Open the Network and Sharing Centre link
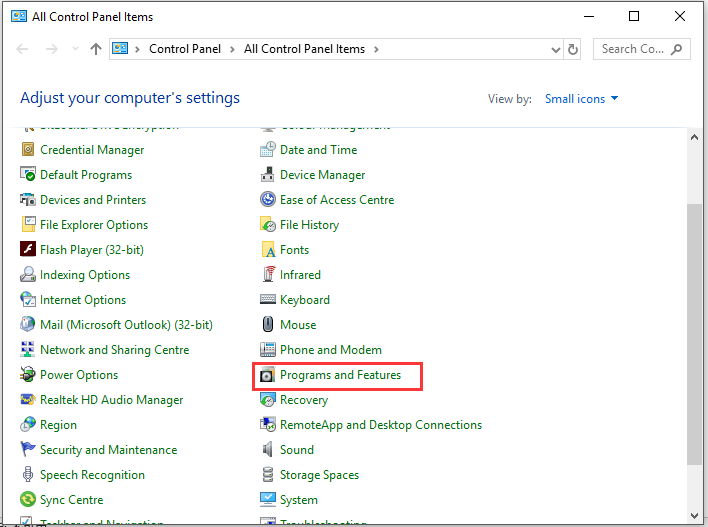 click(x=114, y=350)
